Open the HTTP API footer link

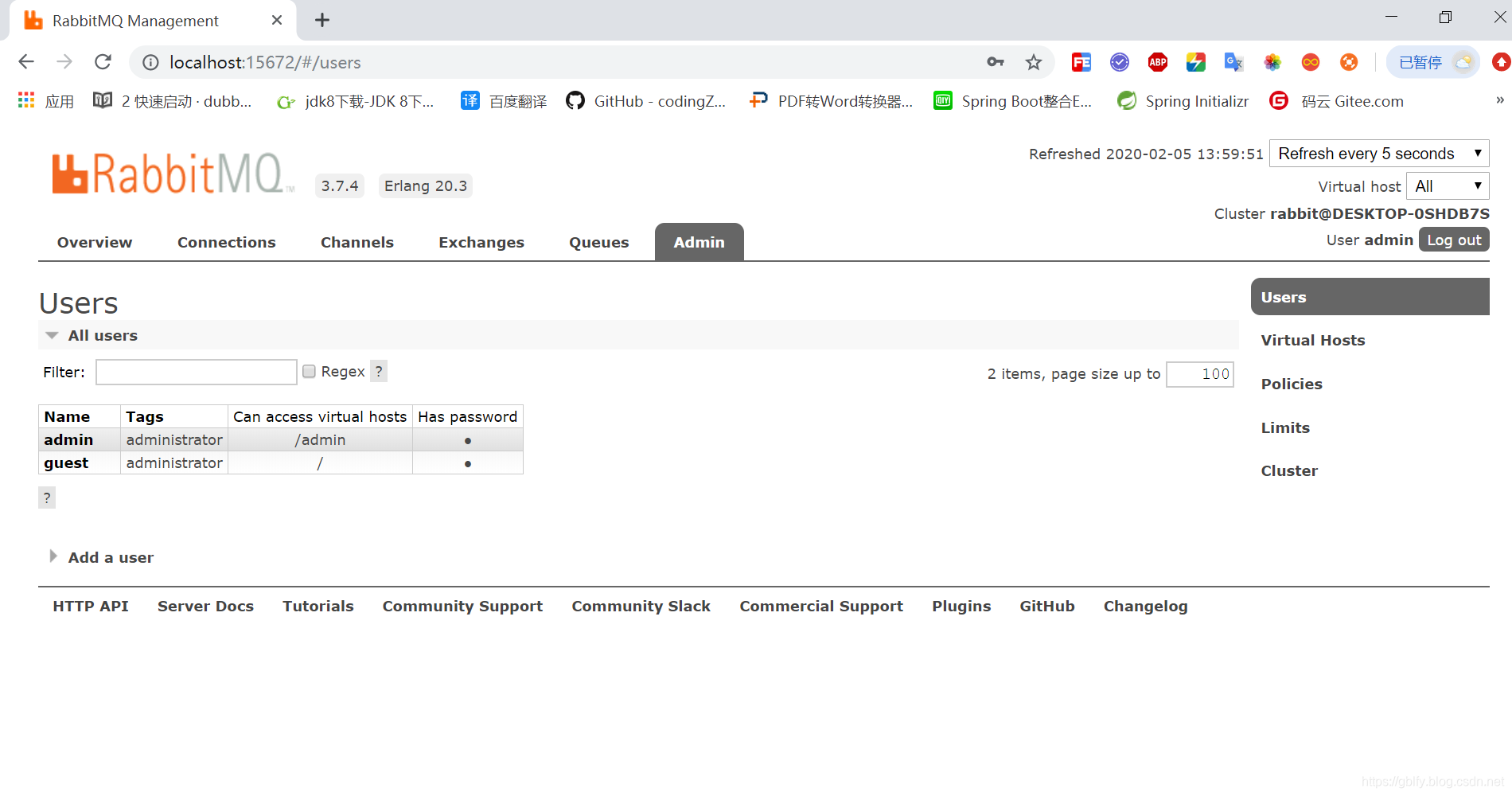click(x=91, y=606)
